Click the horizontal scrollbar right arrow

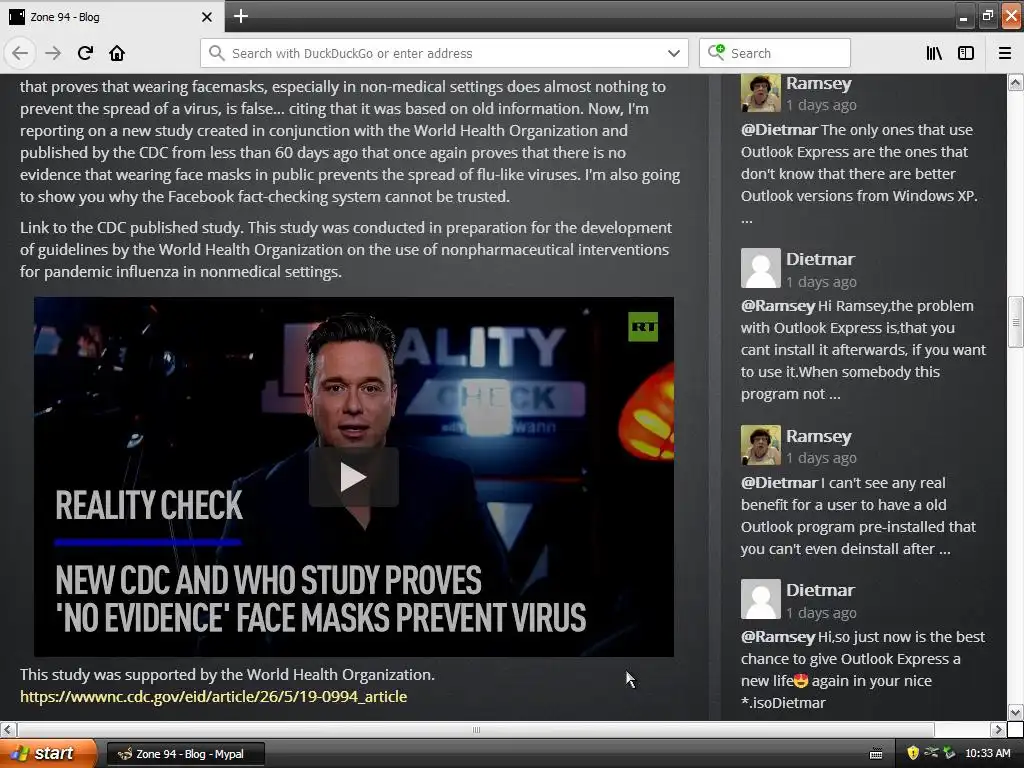coord(998,729)
